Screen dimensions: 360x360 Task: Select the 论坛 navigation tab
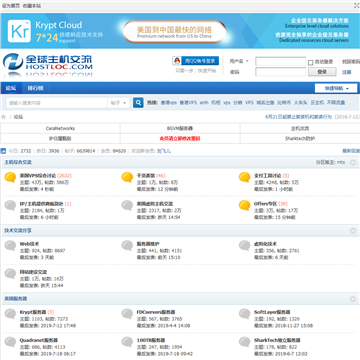(x=11, y=88)
